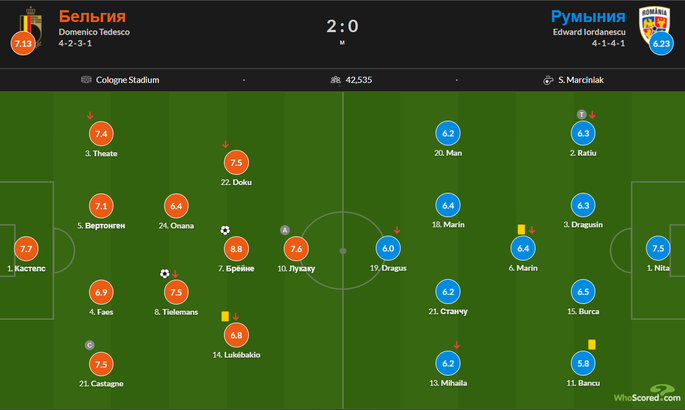The width and height of the screenshot is (685, 410).
Task: Click the goal ball icon above Брёйне
Action: (x=225, y=230)
